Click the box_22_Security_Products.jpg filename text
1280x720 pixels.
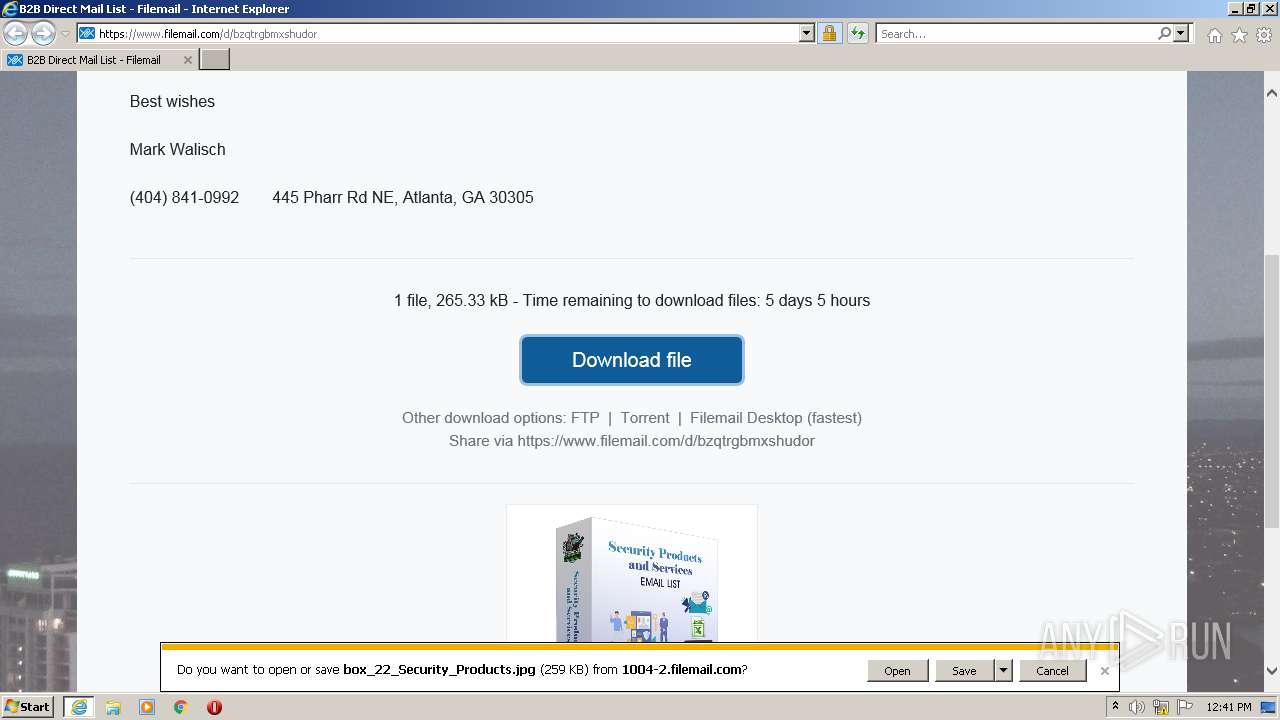point(439,670)
